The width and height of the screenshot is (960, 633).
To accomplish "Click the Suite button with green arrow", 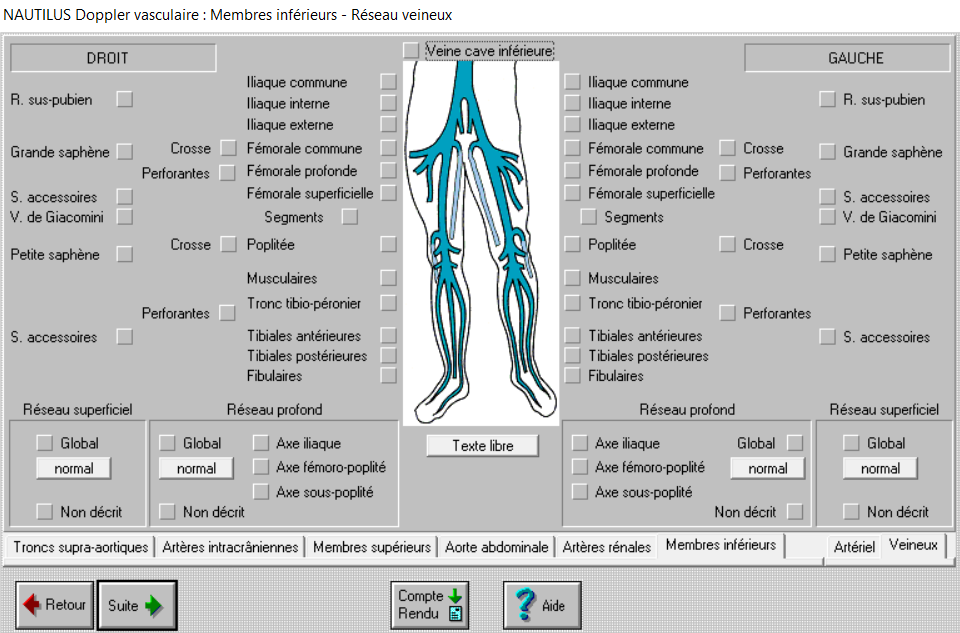I will (x=136, y=605).
